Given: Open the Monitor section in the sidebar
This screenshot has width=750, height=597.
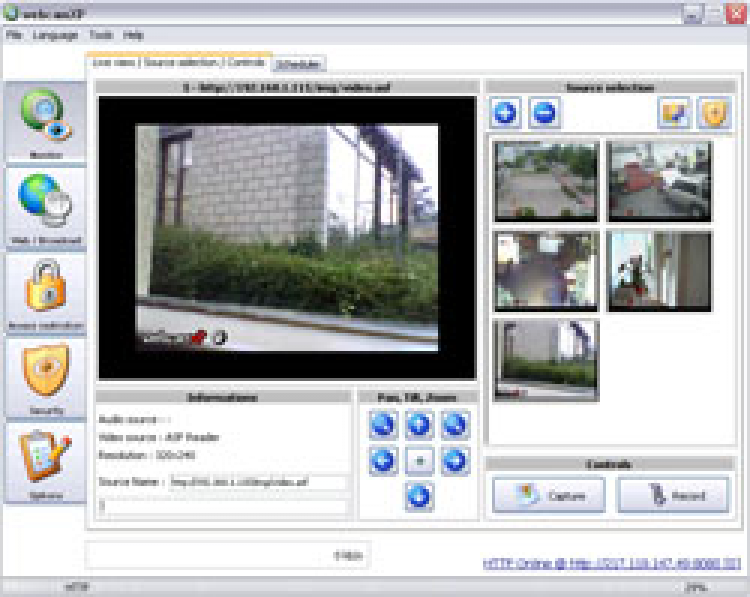Looking at the screenshot, I should click(45, 123).
